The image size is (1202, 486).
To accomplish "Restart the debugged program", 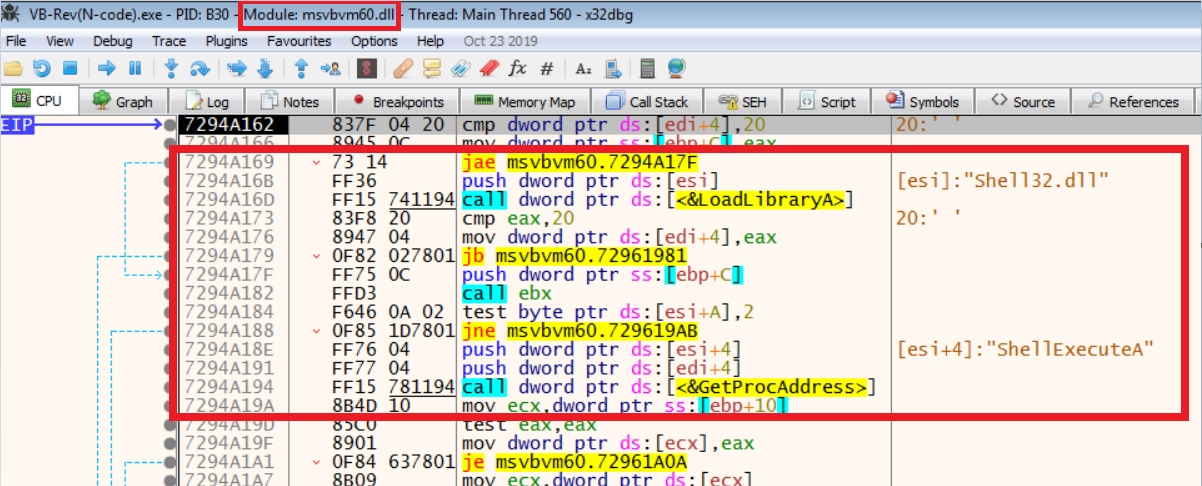I will [x=41, y=69].
